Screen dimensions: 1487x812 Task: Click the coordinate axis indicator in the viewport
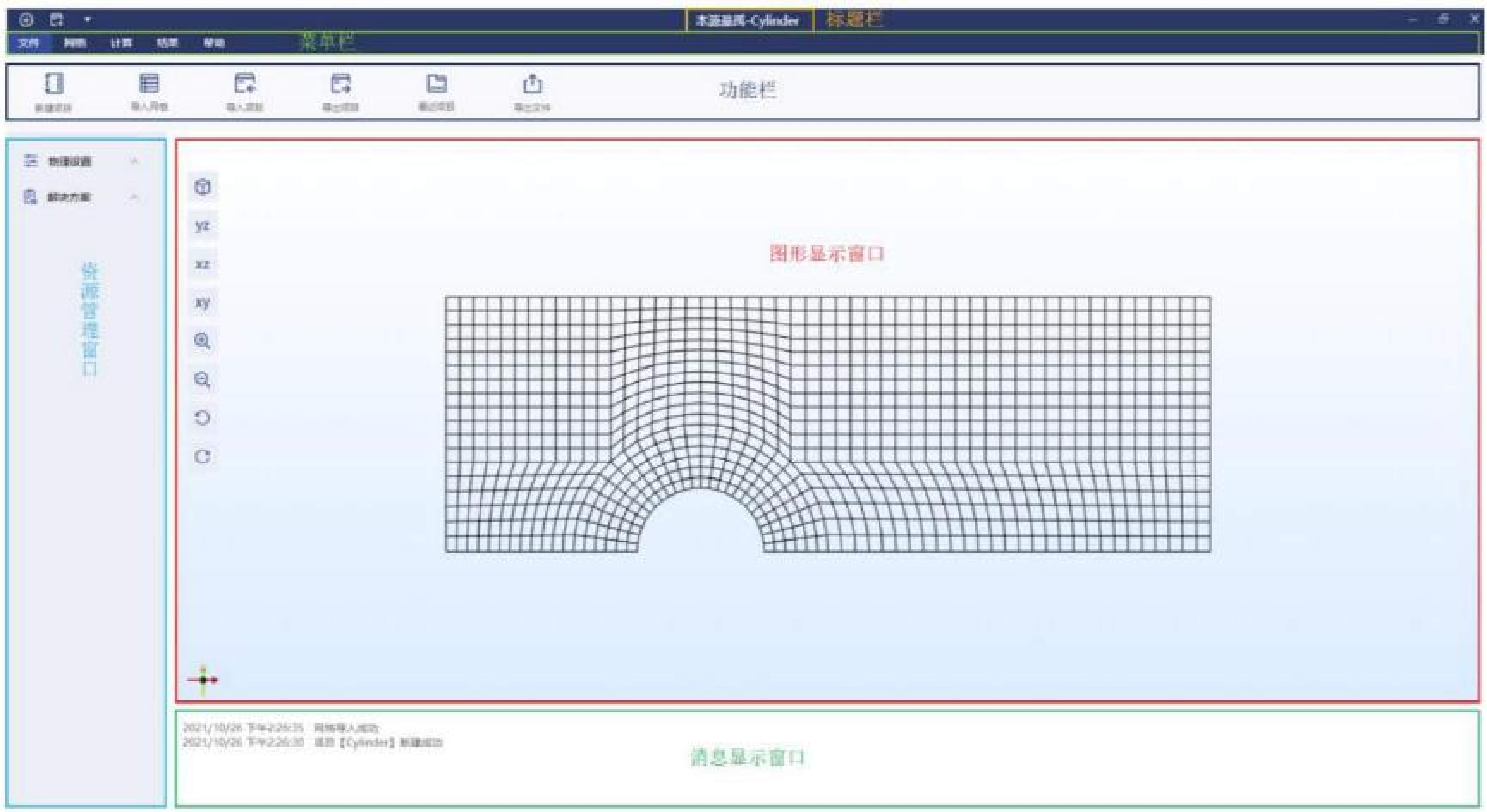pos(203,680)
